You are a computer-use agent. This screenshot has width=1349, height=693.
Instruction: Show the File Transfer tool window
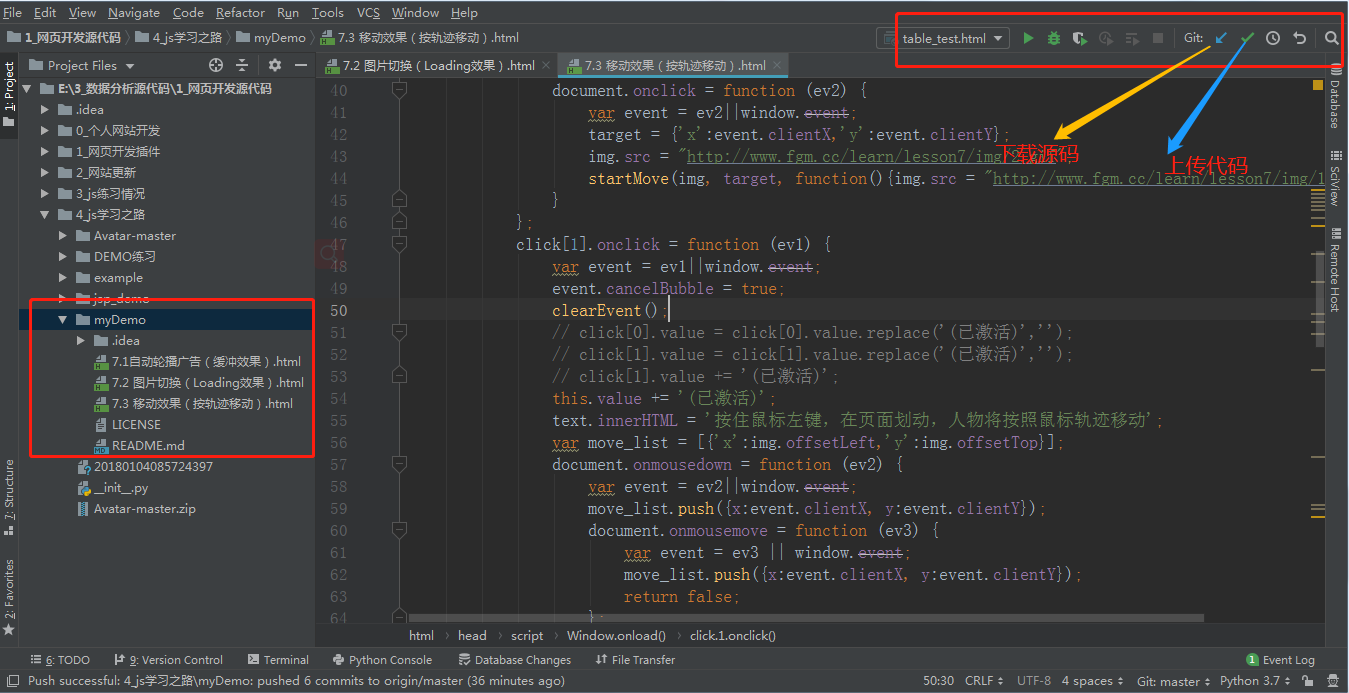pos(635,660)
